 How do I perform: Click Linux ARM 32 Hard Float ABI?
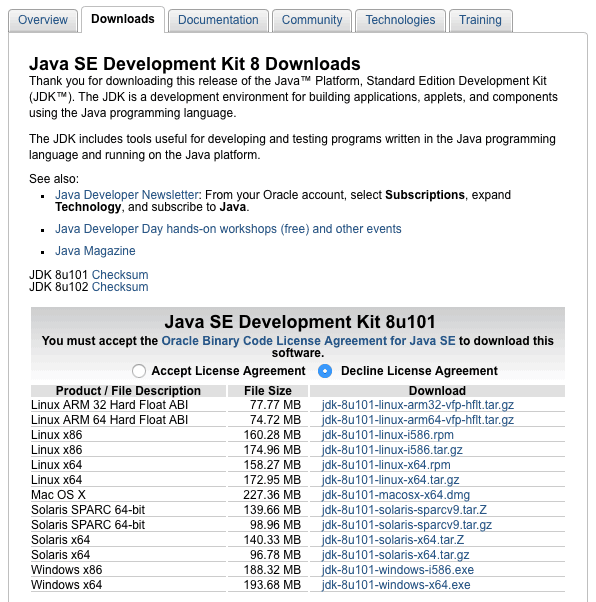point(109,405)
